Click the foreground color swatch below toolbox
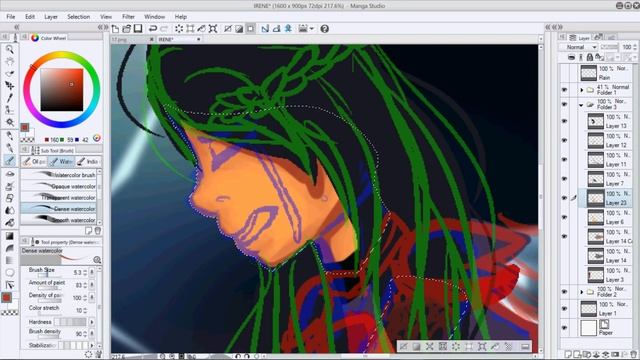Viewport: 640px width, 360px height. (x=6, y=298)
